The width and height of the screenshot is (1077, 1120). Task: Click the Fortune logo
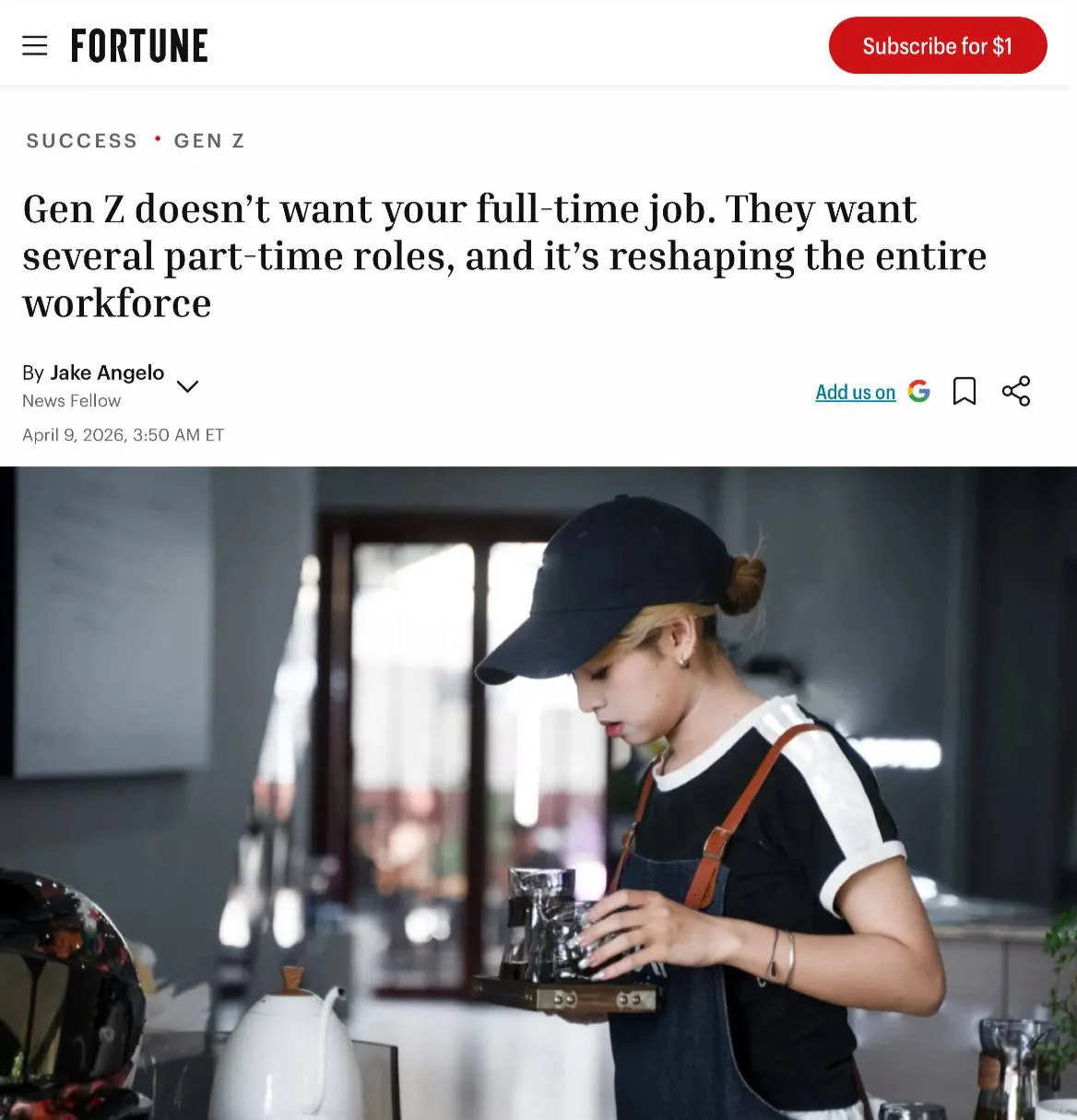coord(139,46)
